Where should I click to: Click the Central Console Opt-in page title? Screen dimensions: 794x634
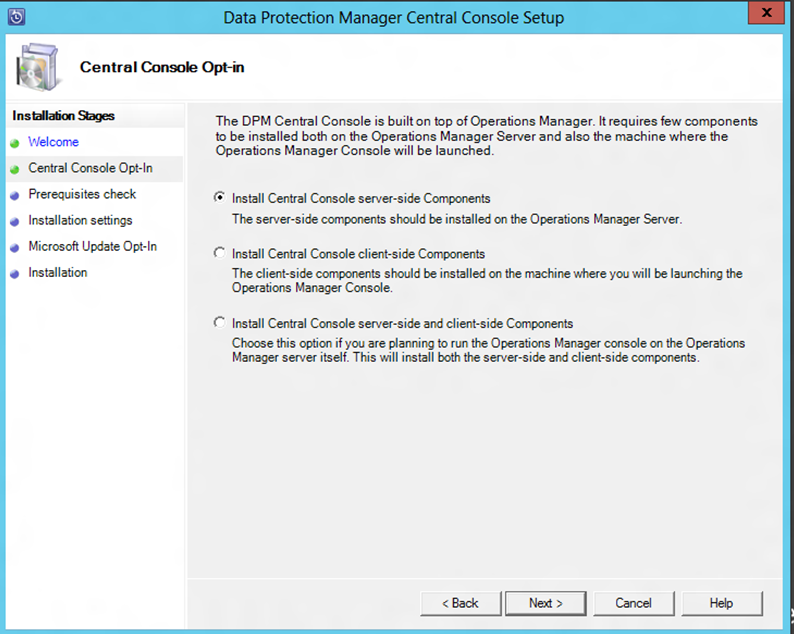point(162,67)
